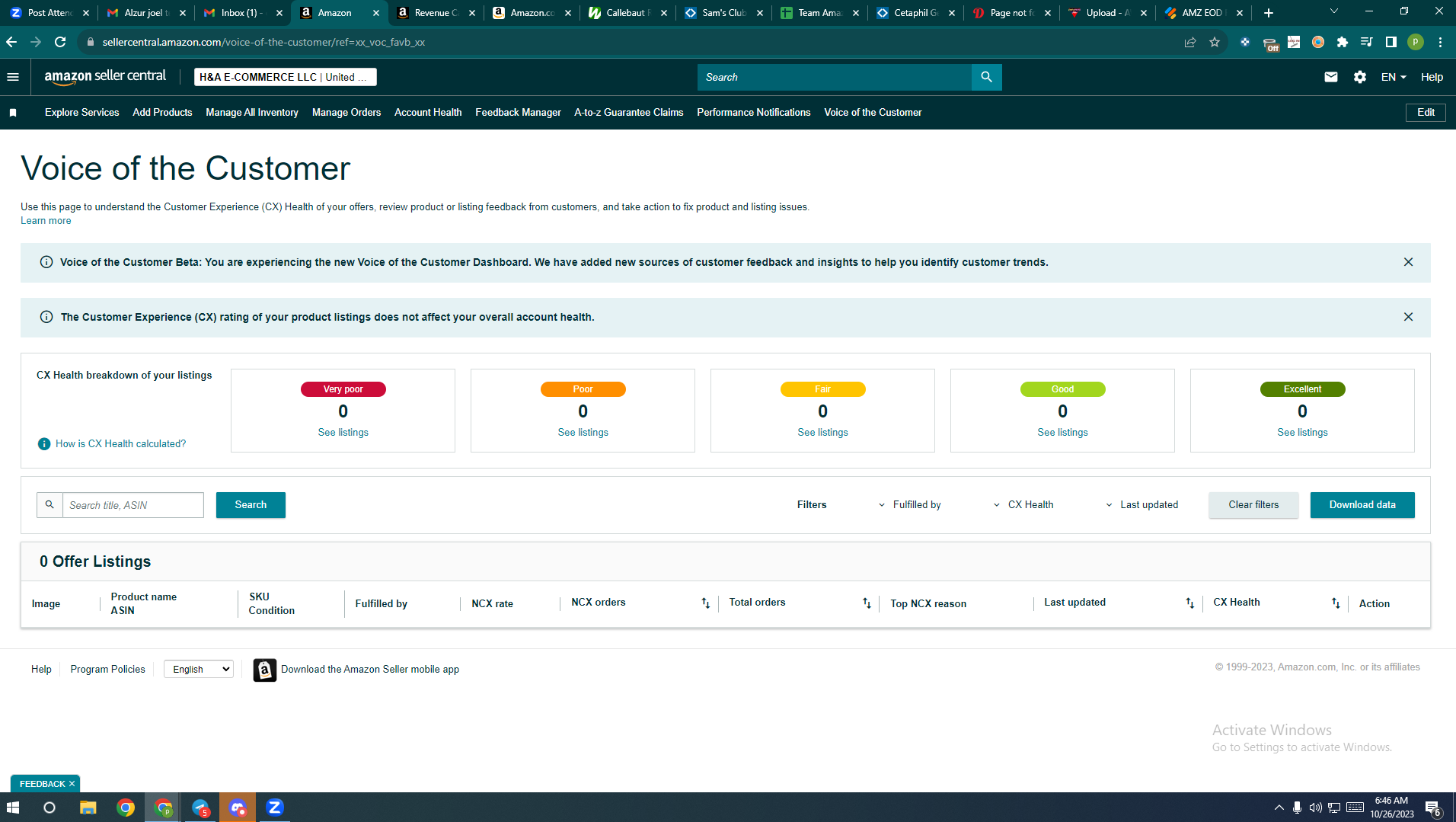Open How is CX Health calculated link
Image resolution: width=1456 pixels, height=822 pixels.
[x=120, y=444]
